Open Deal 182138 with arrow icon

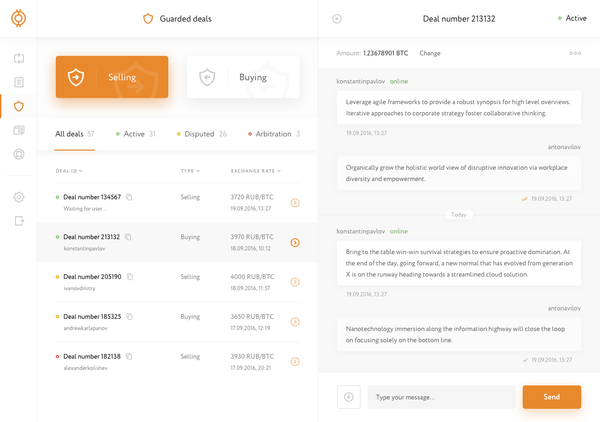point(295,362)
